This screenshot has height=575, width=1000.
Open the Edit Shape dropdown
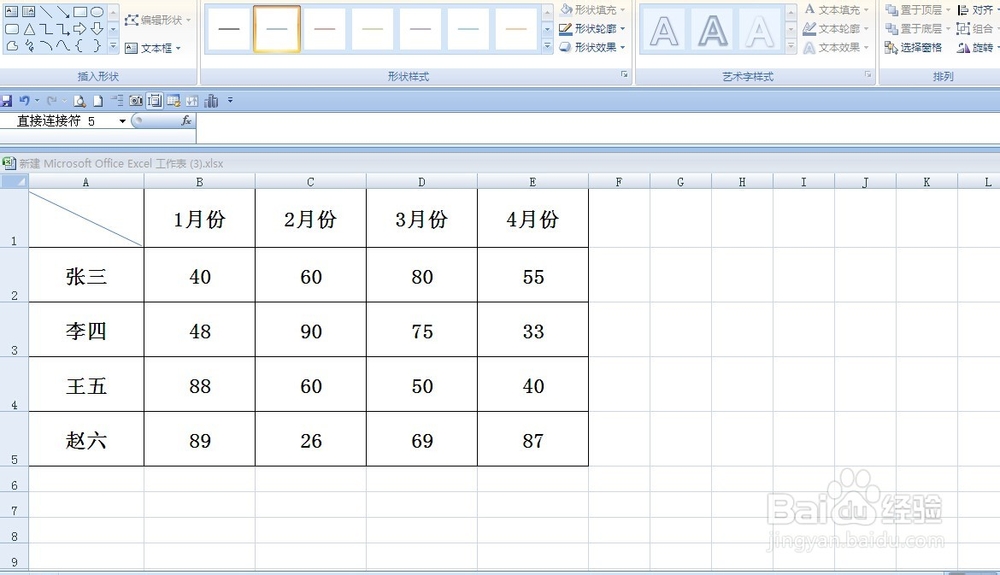click(x=158, y=20)
